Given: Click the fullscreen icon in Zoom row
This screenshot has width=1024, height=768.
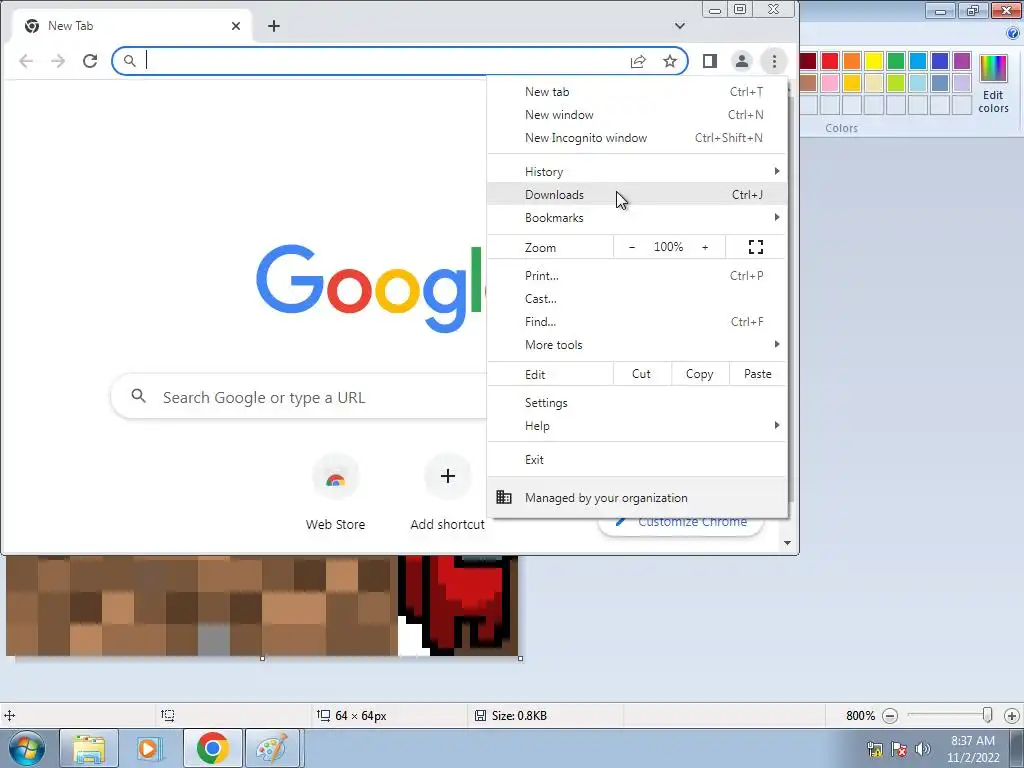Looking at the screenshot, I should [x=756, y=247].
